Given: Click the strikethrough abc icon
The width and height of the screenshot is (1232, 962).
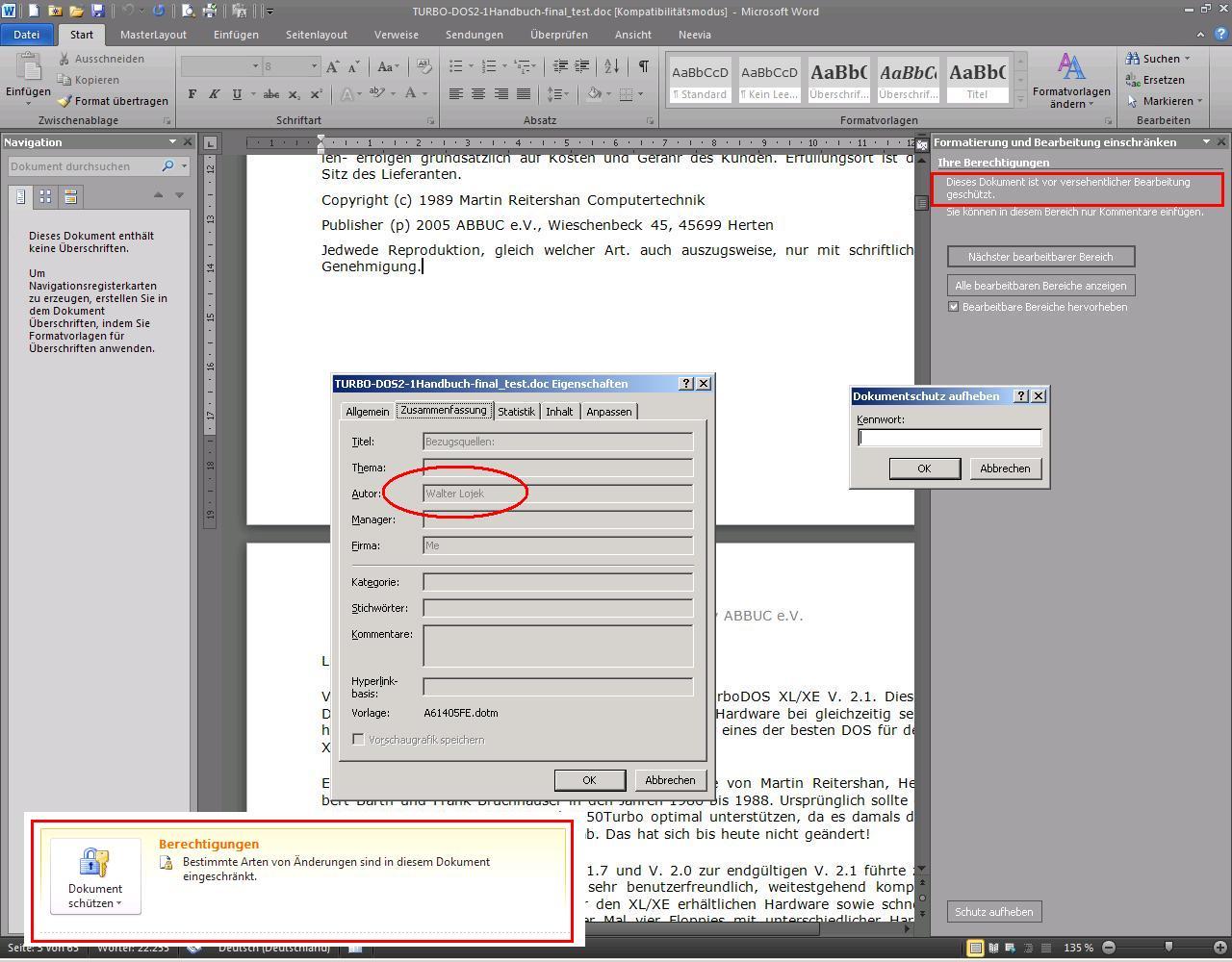Looking at the screenshot, I should (x=271, y=94).
